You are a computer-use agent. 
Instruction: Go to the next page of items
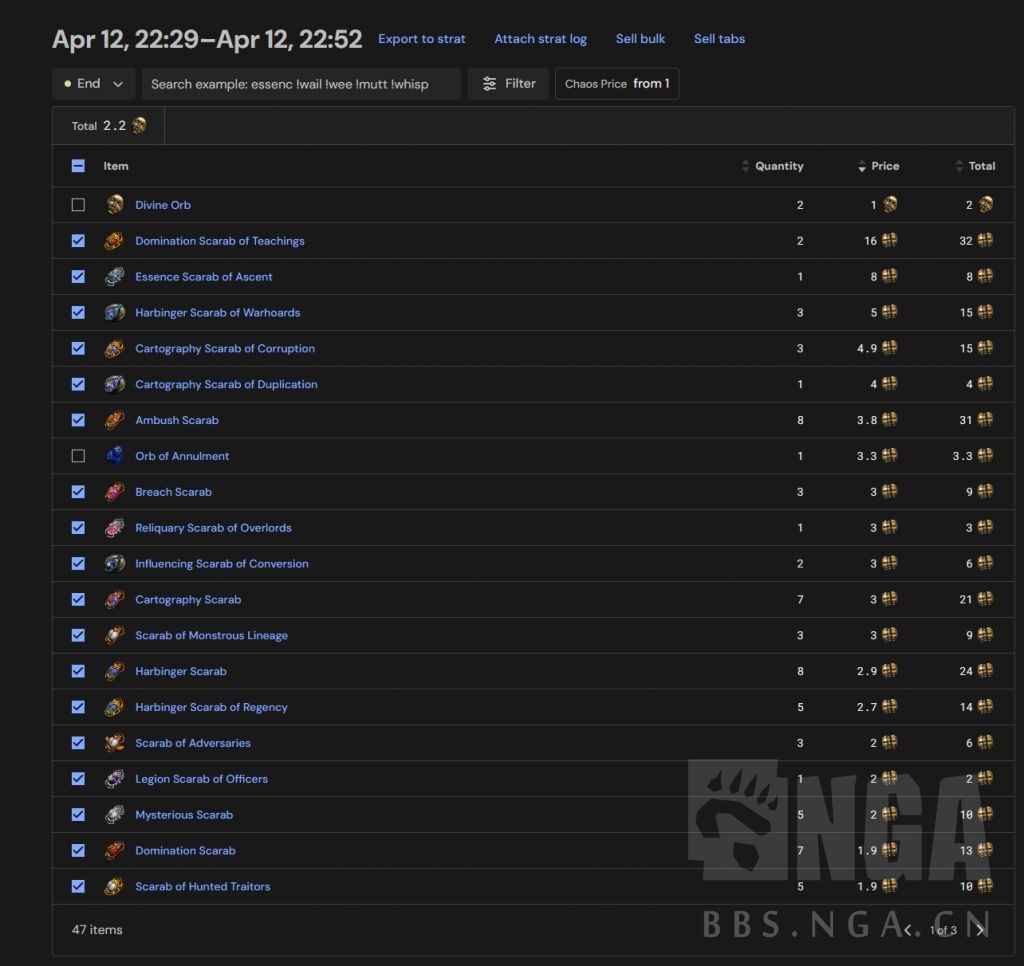point(980,930)
